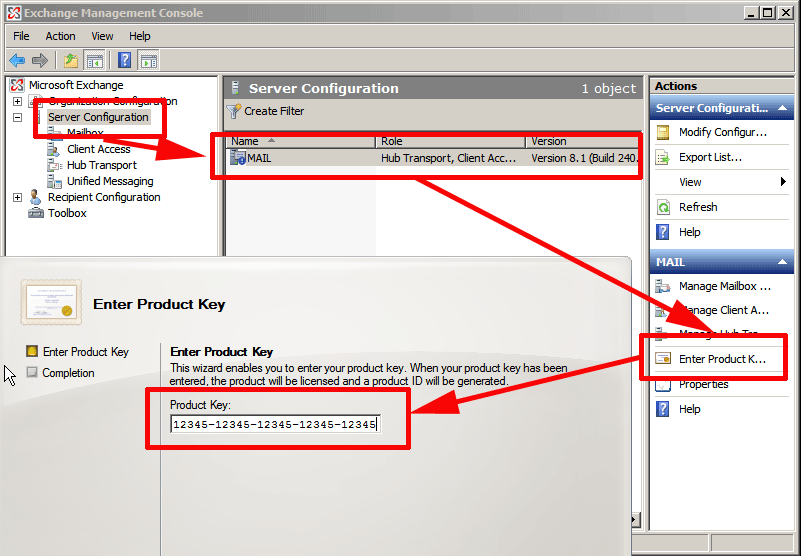Viewport: 801px width, 556px height.
Task: Click the green Refresh action icon
Action: click(663, 207)
